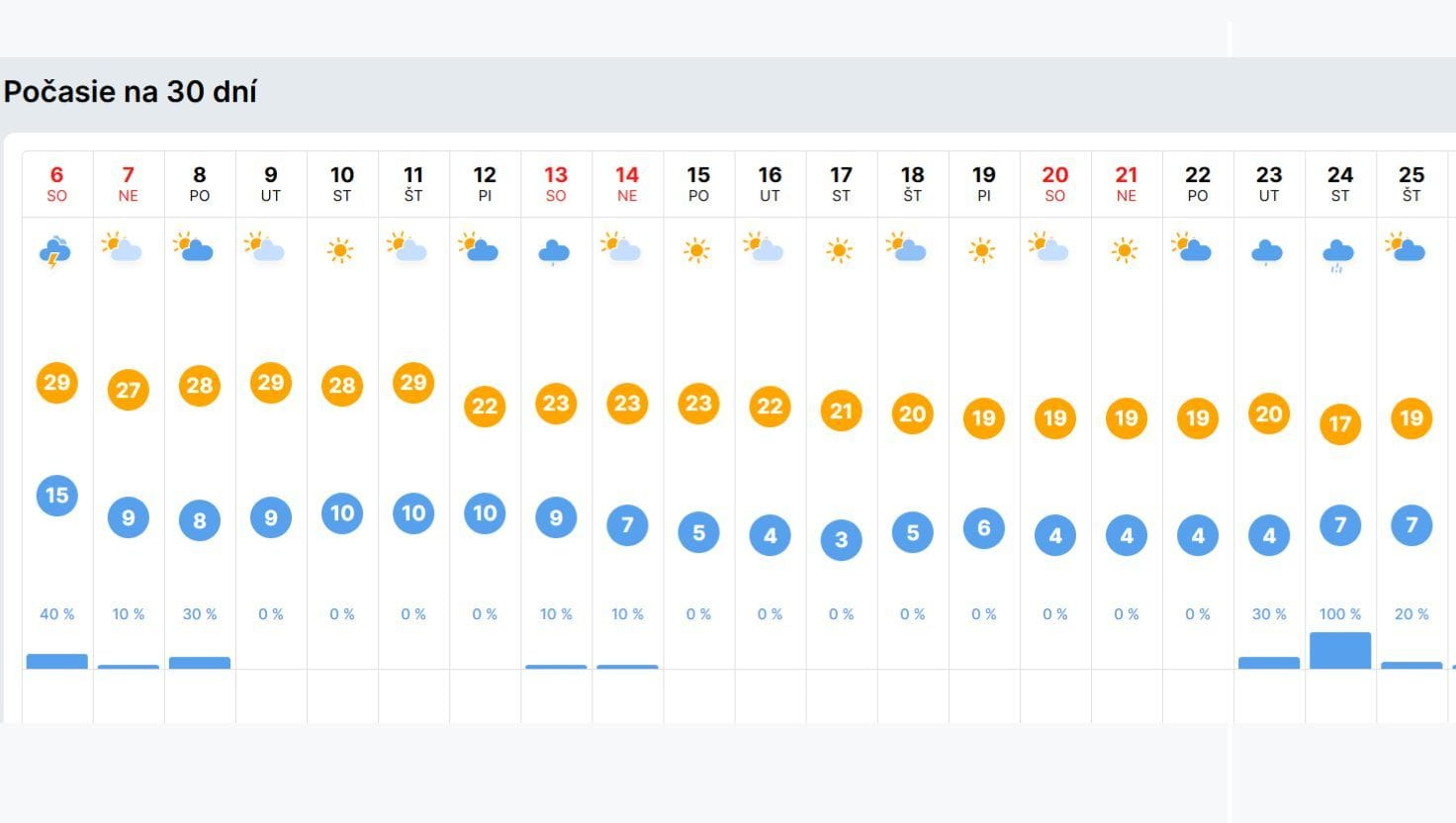Click the low temperature 15 bubble for day 6
Image resolution: width=1456 pixels, height=823 pixels.
point(57,495)
